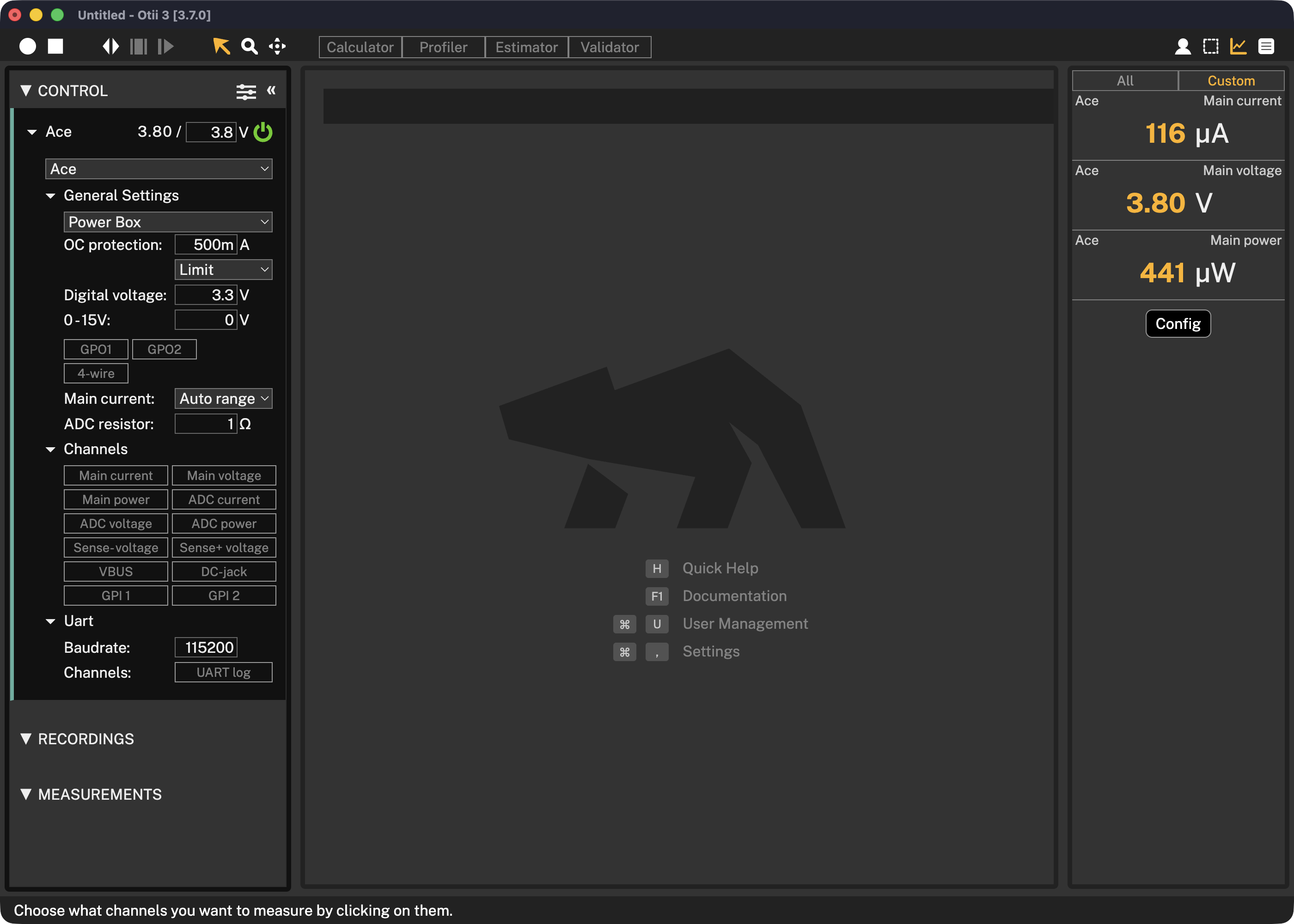Open the Power Box dropdown

click(x=168, y=222)
